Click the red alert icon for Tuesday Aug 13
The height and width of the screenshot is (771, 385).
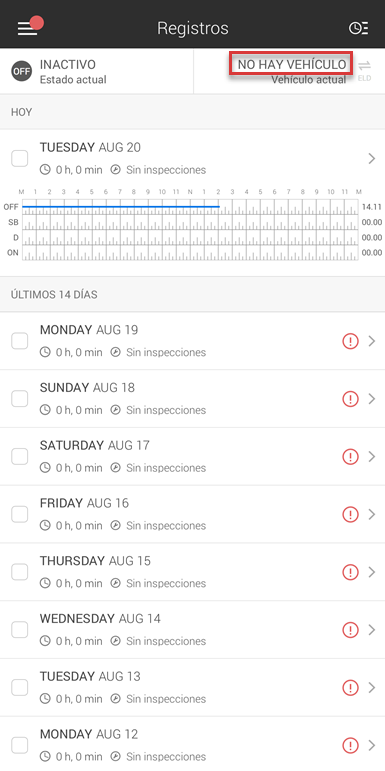[x=350, y=687]
